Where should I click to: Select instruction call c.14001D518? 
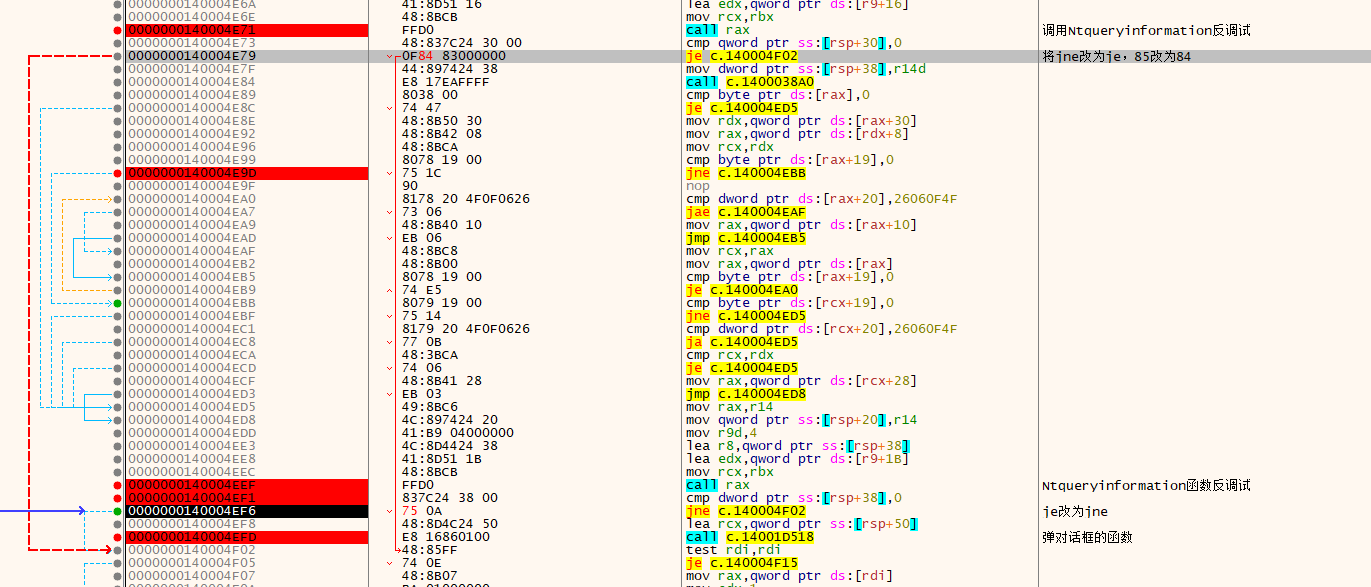point(750,537)
